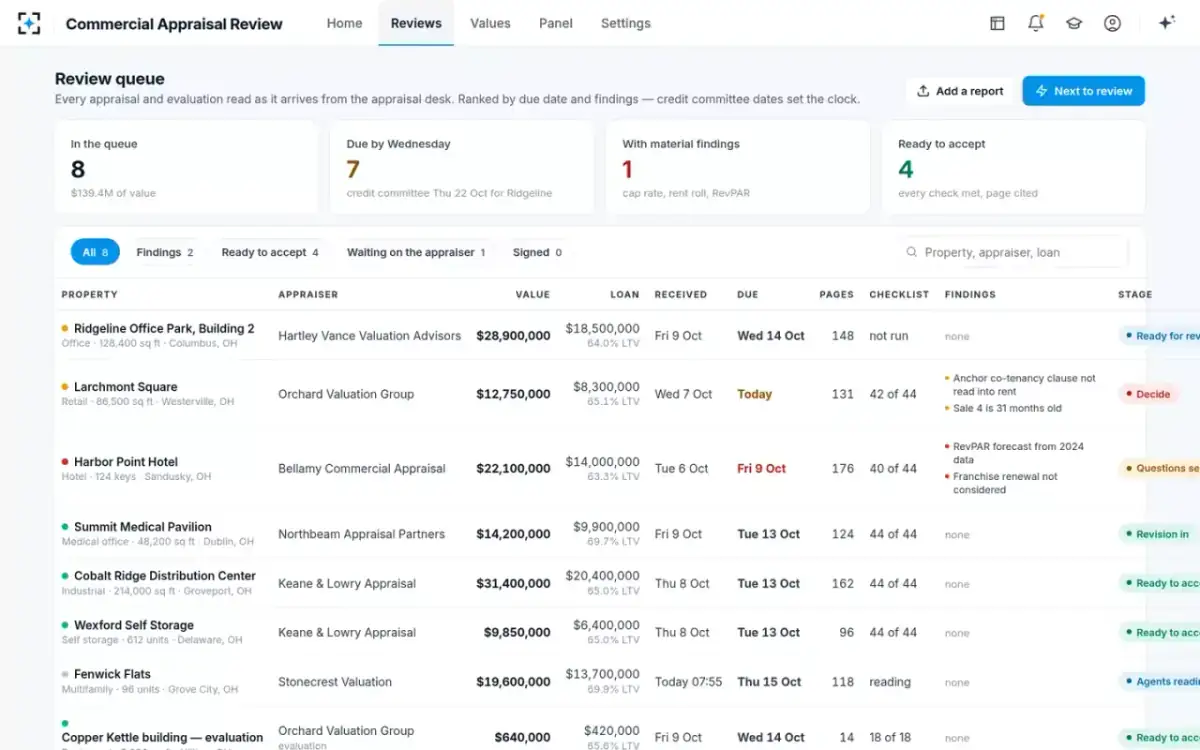
Task: Sort by the PROPERTY column header
Action: point(89,295)
